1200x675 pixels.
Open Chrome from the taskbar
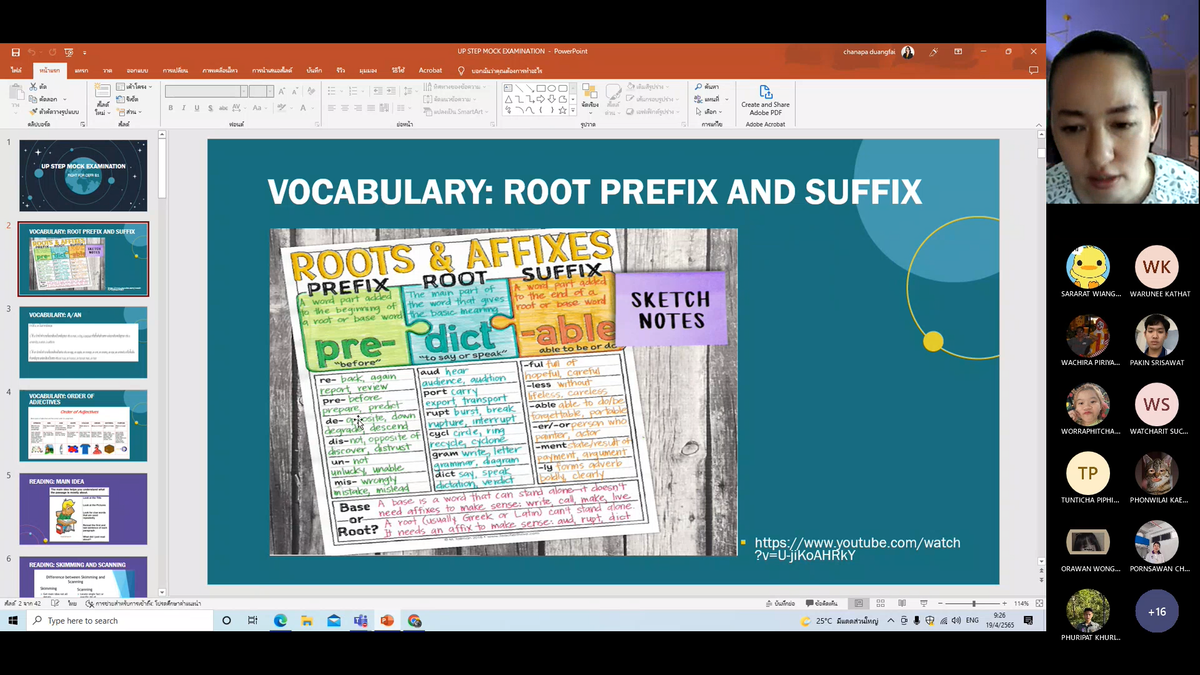pyautogui.click(x=414, y=621)
